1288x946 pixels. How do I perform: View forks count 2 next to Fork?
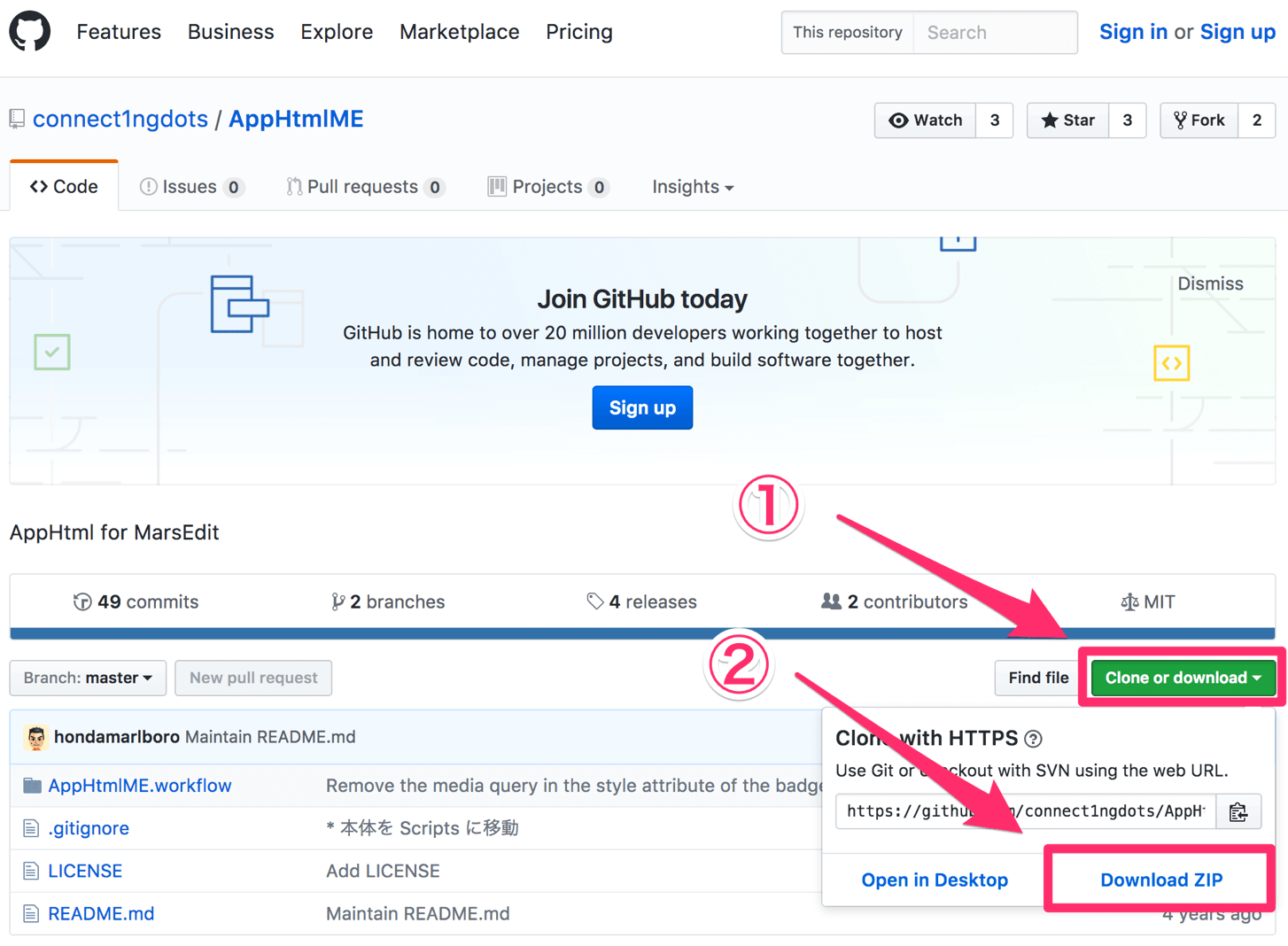point(1256,120)
